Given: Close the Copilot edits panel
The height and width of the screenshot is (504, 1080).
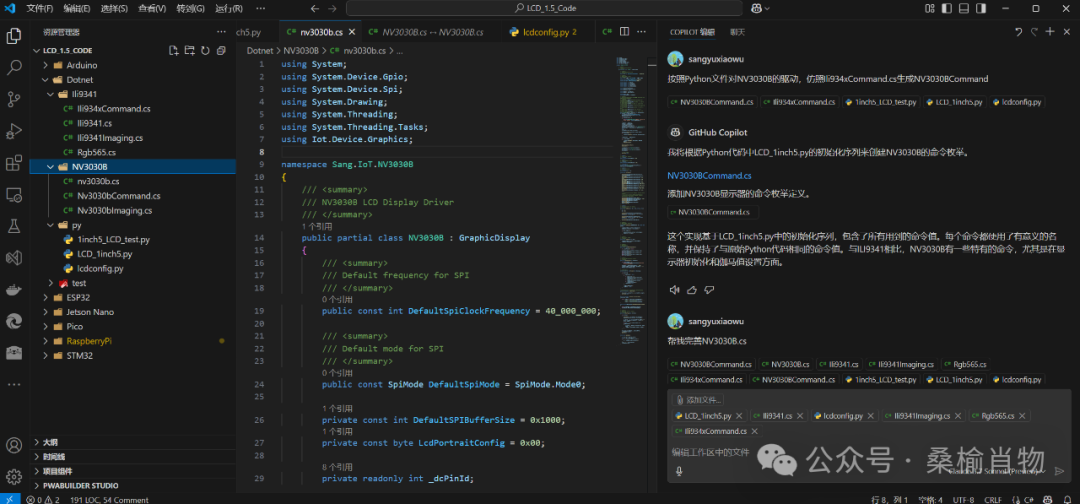Looking at the screenshot, I should (1066, 32).
